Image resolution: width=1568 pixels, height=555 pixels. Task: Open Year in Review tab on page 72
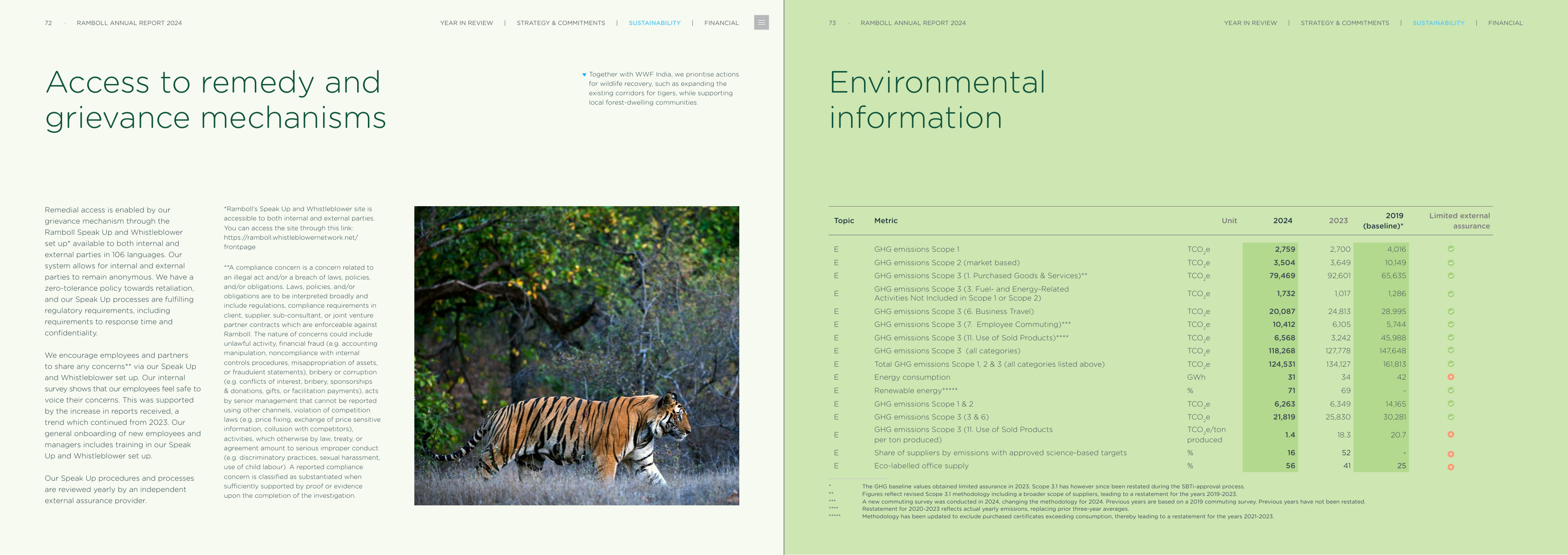click(x=466, y=23)
